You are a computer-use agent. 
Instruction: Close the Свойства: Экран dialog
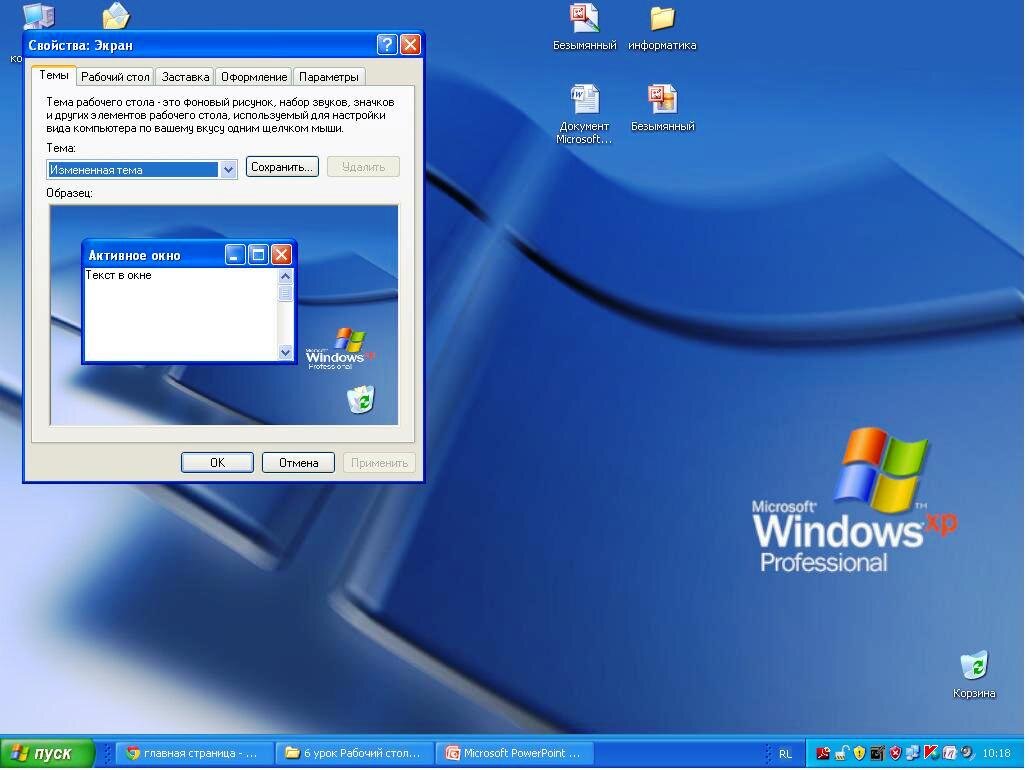tap(410, 45)
